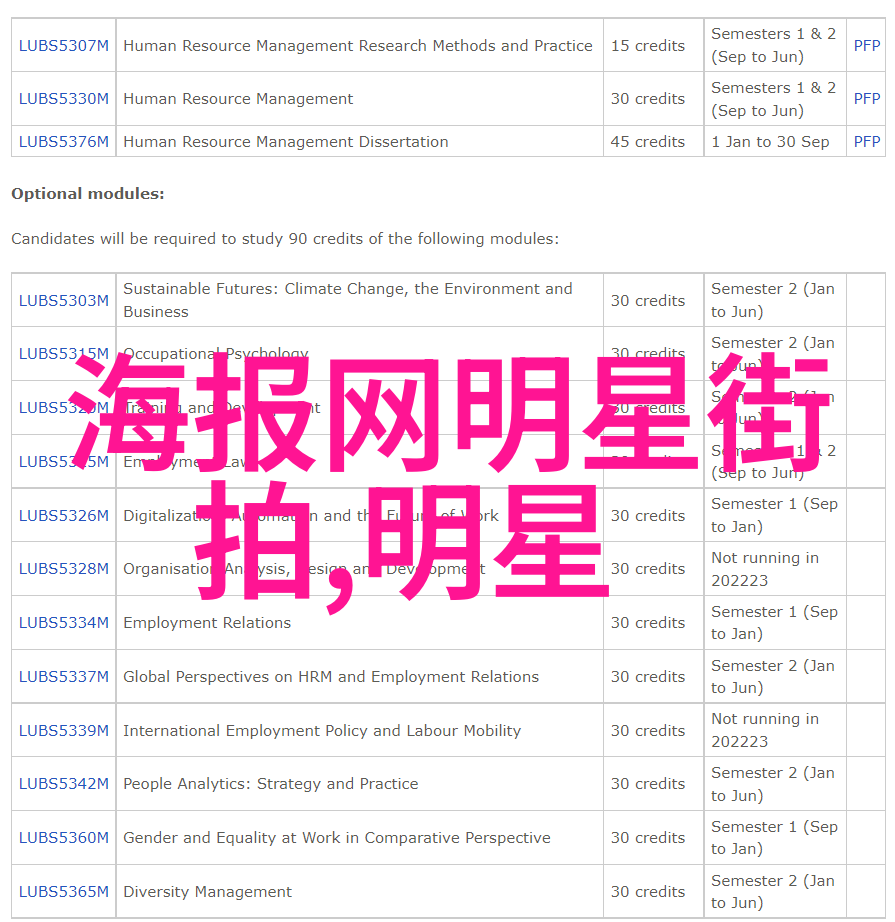895x922 pixels.
Task: Click PFP link in LUBS5330M row
Action: click(867, 99)
